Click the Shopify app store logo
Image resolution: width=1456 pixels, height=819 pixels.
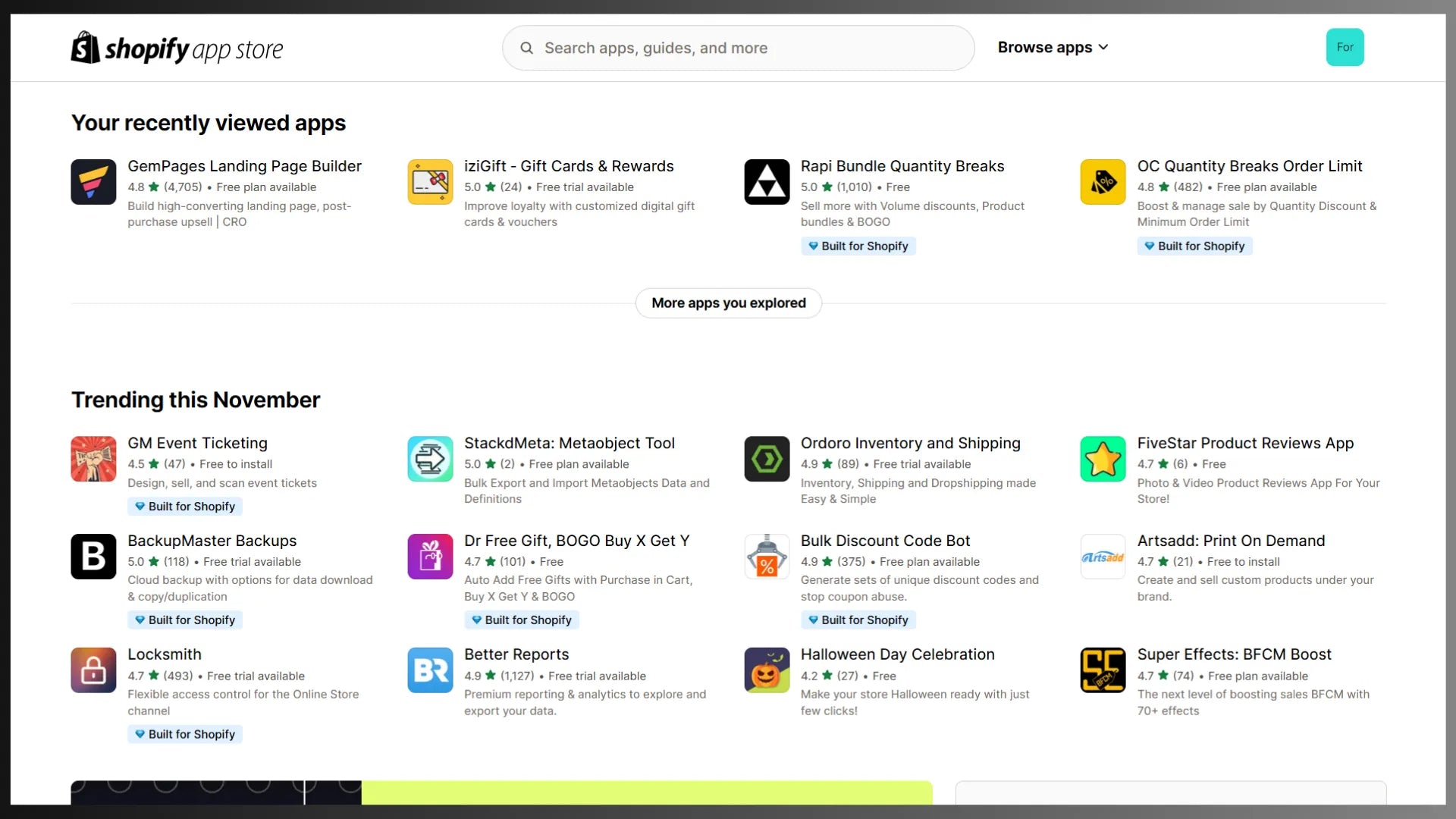pyautogui.click(x=177, y=49)
